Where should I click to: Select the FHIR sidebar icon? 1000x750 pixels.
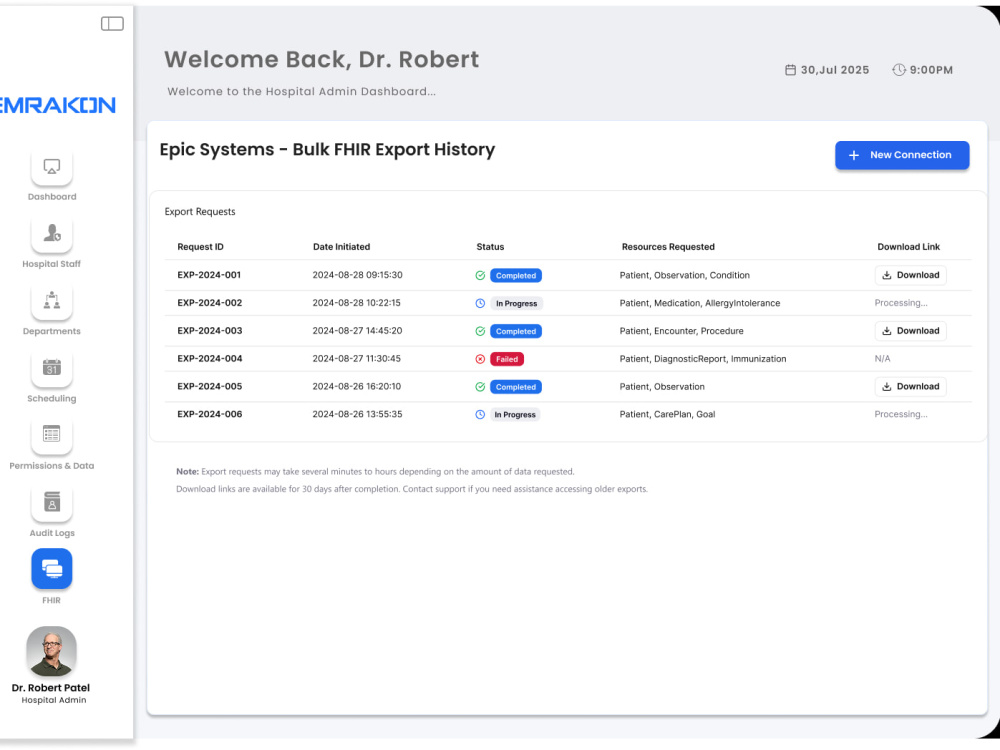(x=52, y=568)
